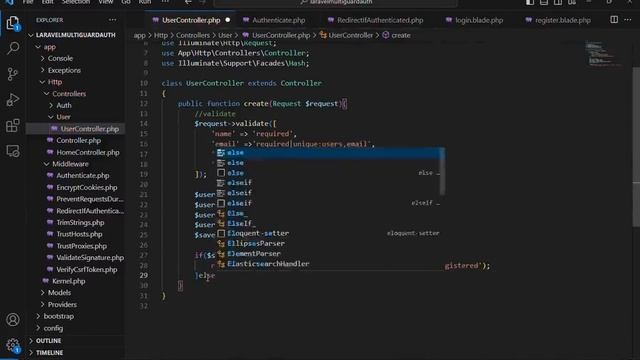
Task: Open the View menu
Action: [x=106, y=2]
